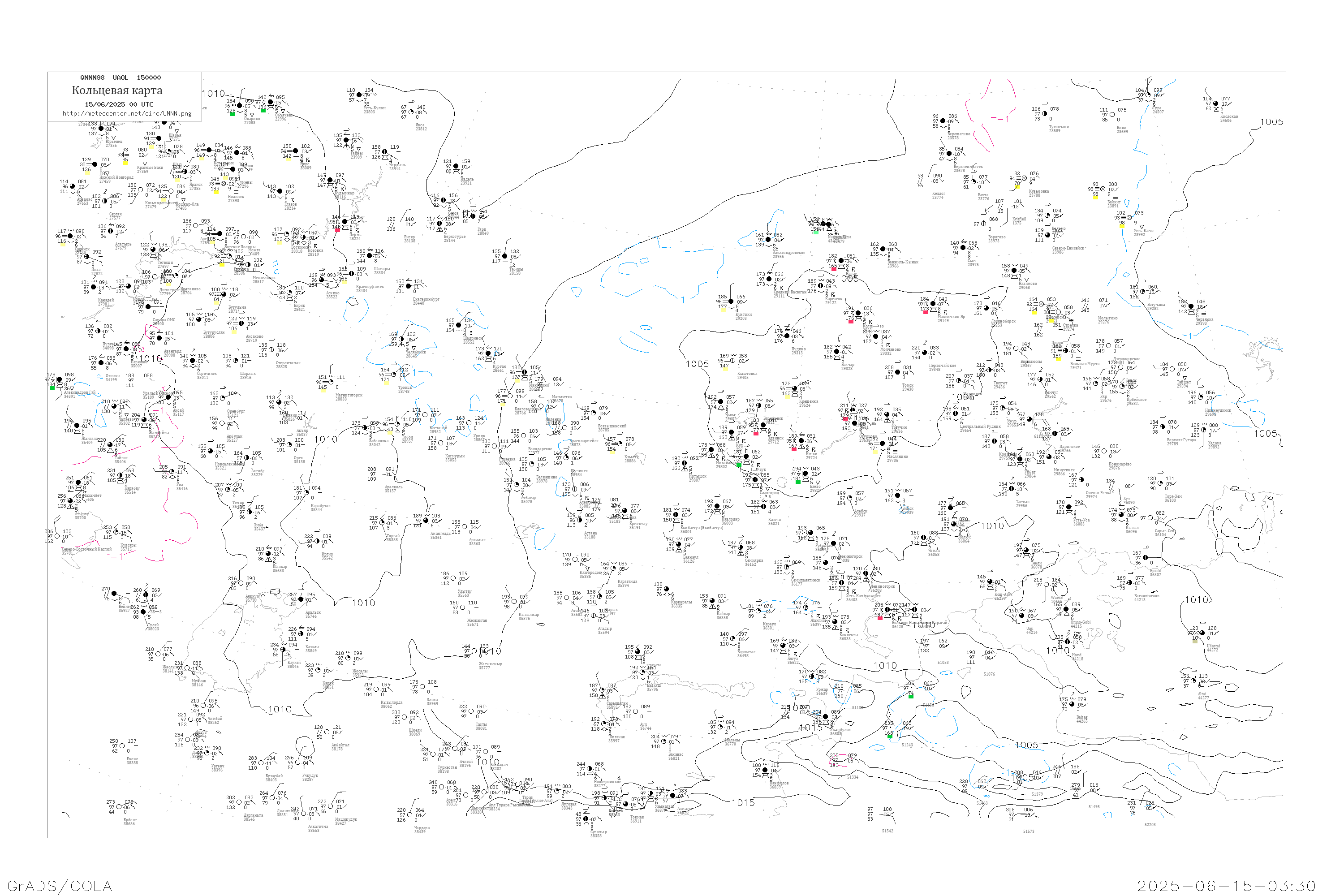Click the Кольцевая карта map title

tap(117, 90)
